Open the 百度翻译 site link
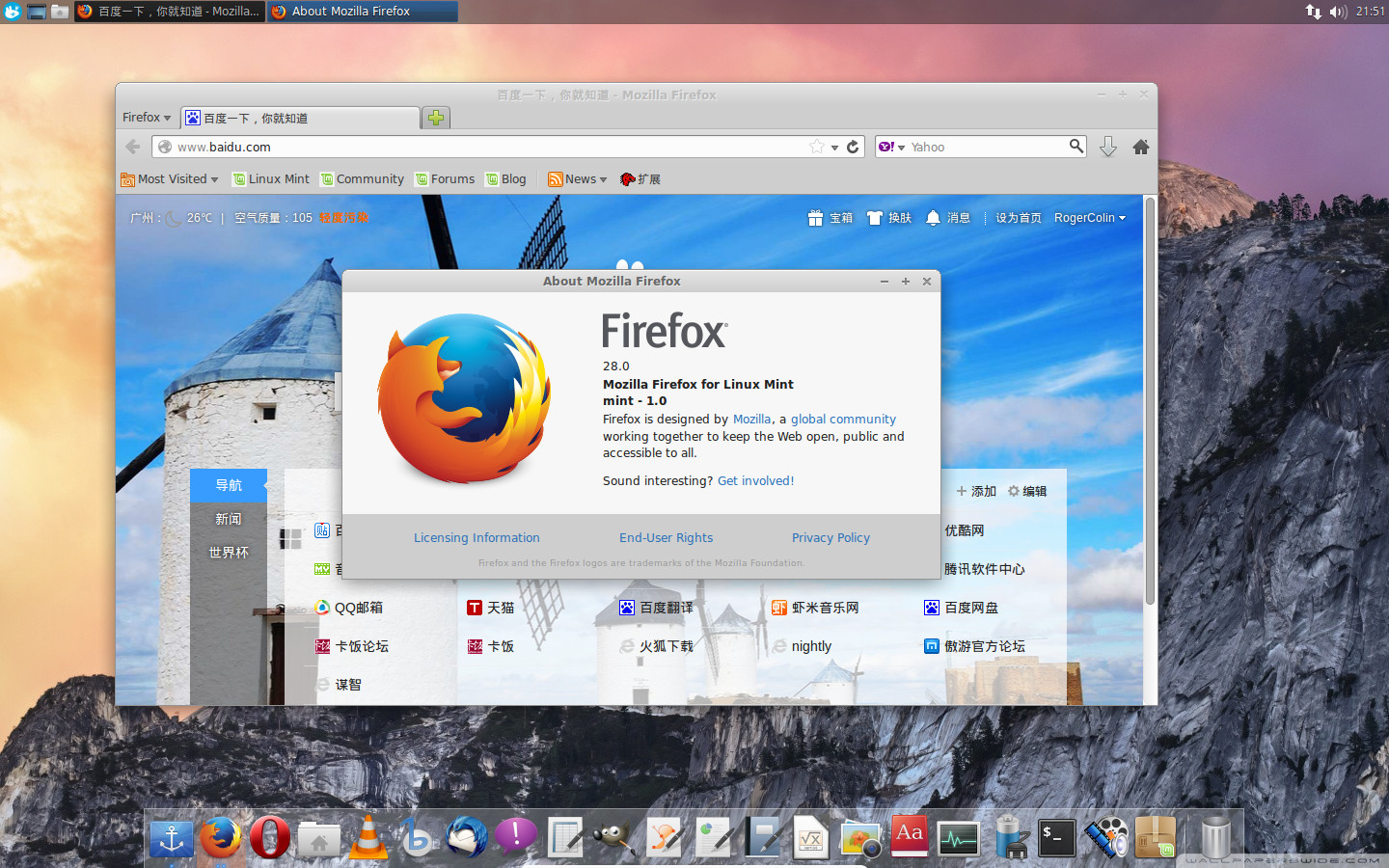This screenshot has width=1389, height=868. click(x=656, y=608)
